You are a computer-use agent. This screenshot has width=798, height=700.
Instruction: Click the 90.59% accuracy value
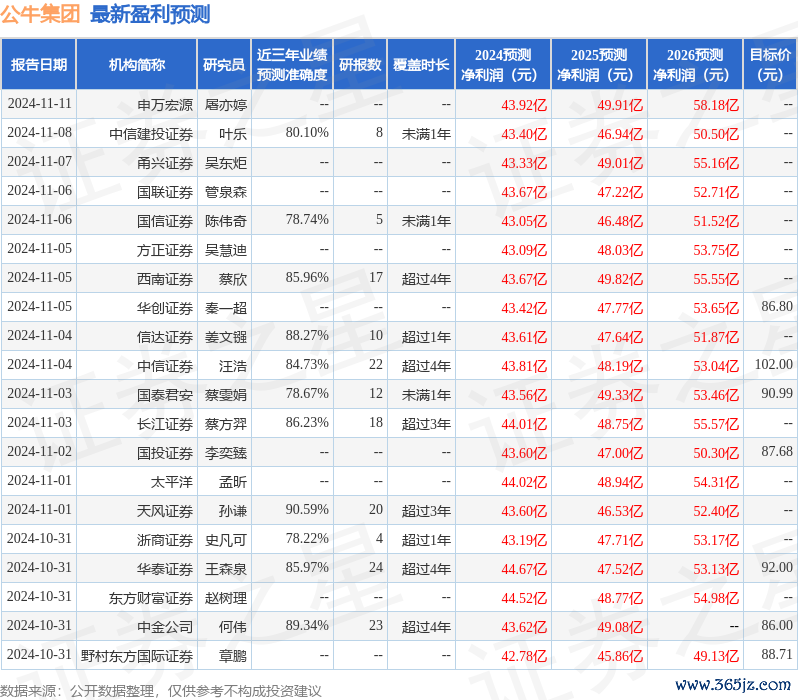coord(307,510)
